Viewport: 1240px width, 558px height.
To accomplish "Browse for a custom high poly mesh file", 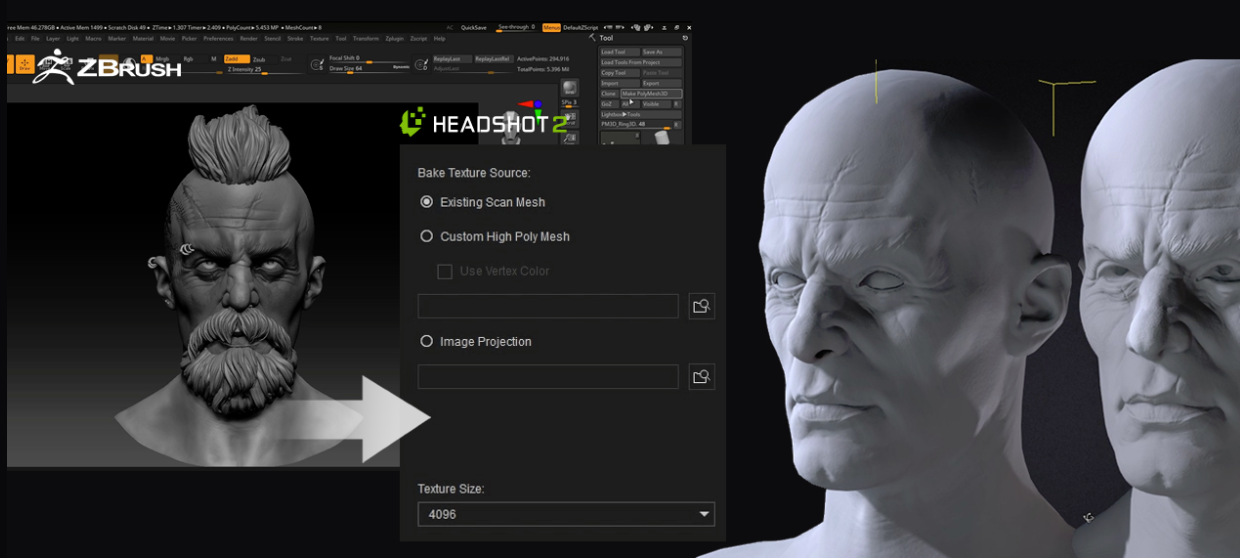I will tap(702, 306).
